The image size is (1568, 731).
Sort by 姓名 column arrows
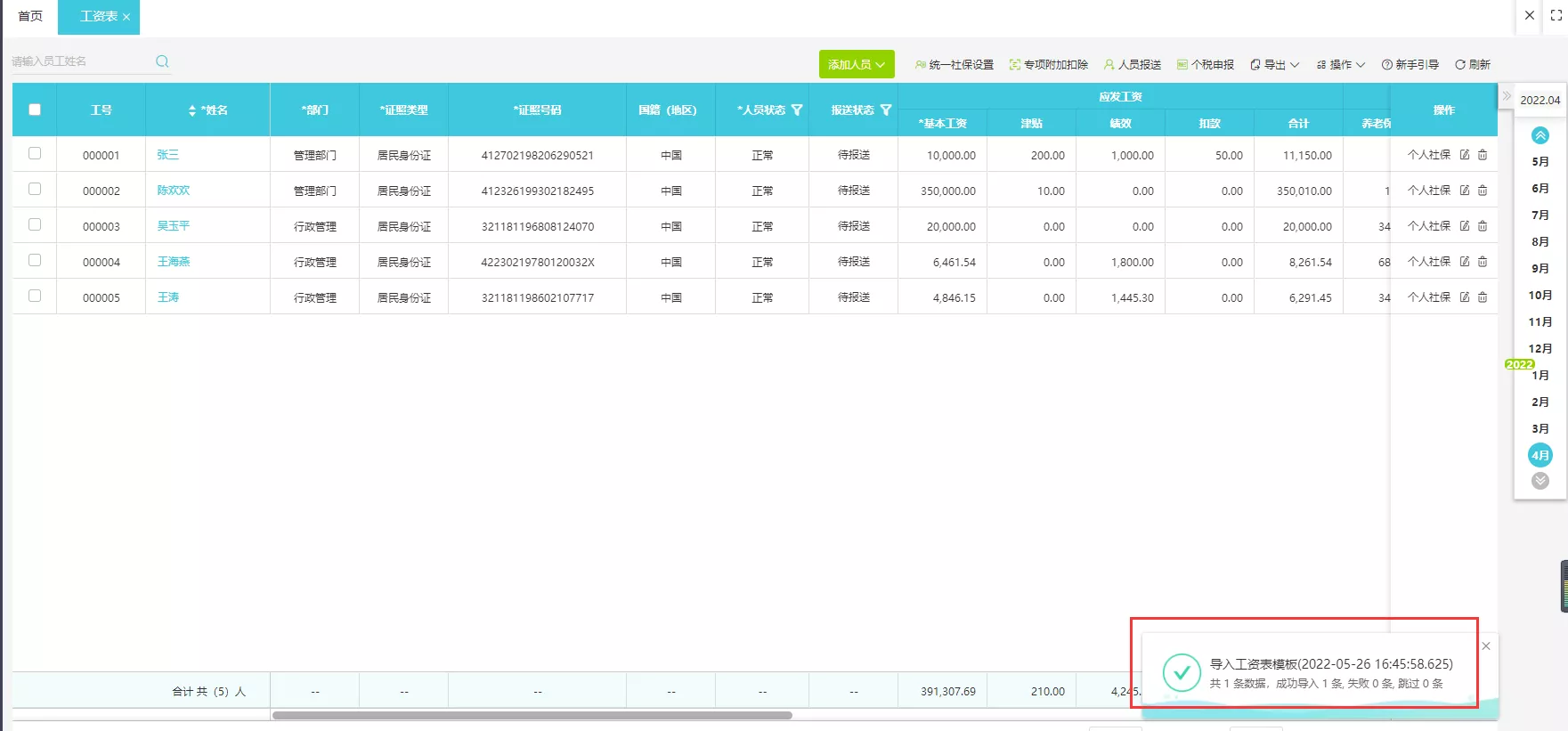point(192,110)
